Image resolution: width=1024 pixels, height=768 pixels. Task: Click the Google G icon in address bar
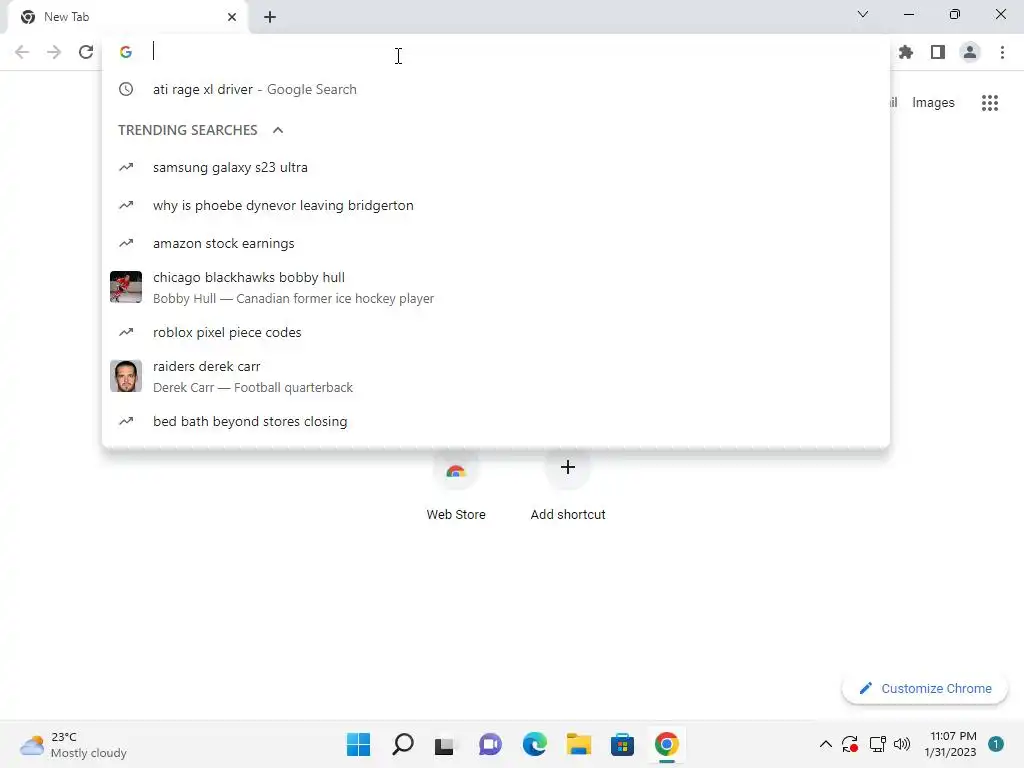tap(126, 52)
